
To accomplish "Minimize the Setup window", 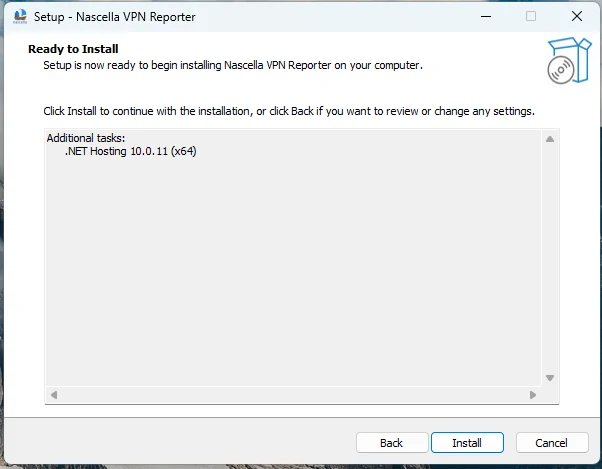I will pos(486,16).
